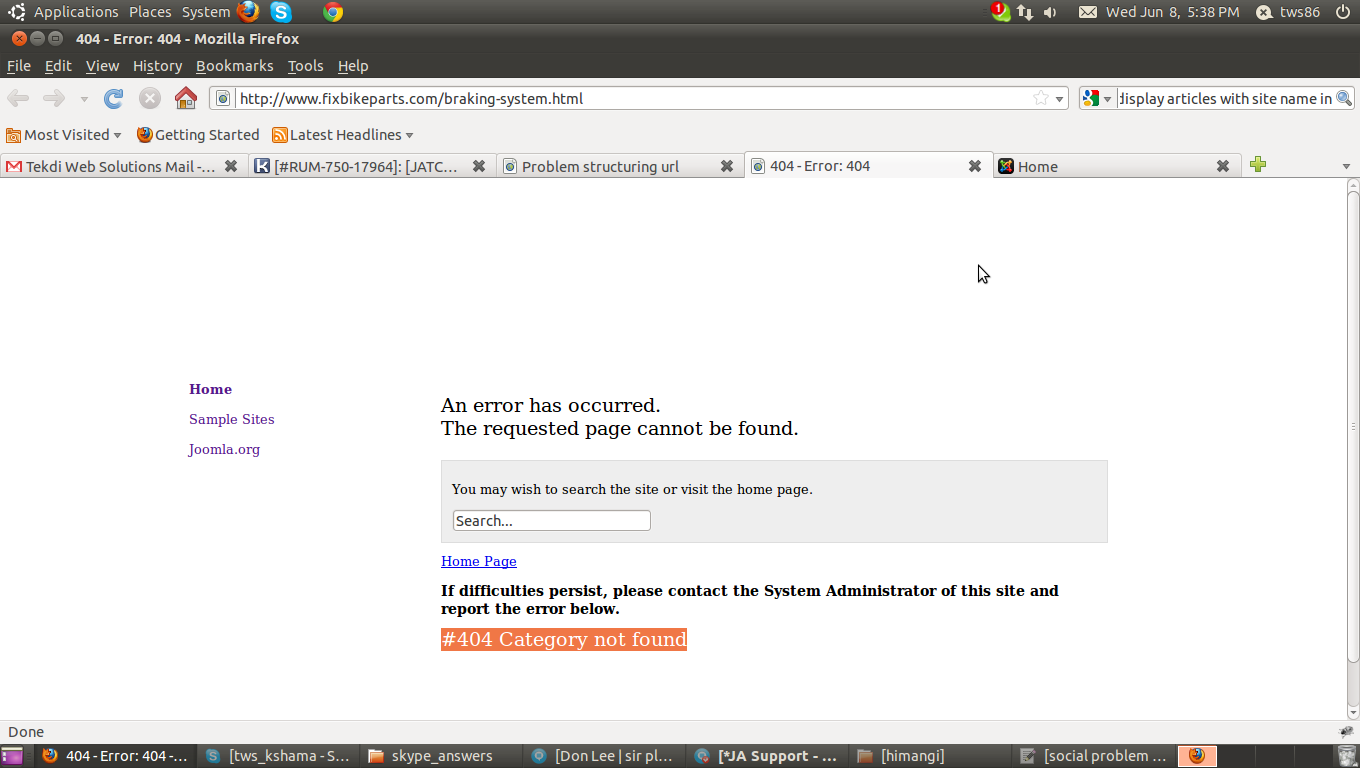The height and width of the screenshot is (768, 1360).
Task: Click the Back navigation arrow
Action: pyautogui.click(x=18, y=98)
